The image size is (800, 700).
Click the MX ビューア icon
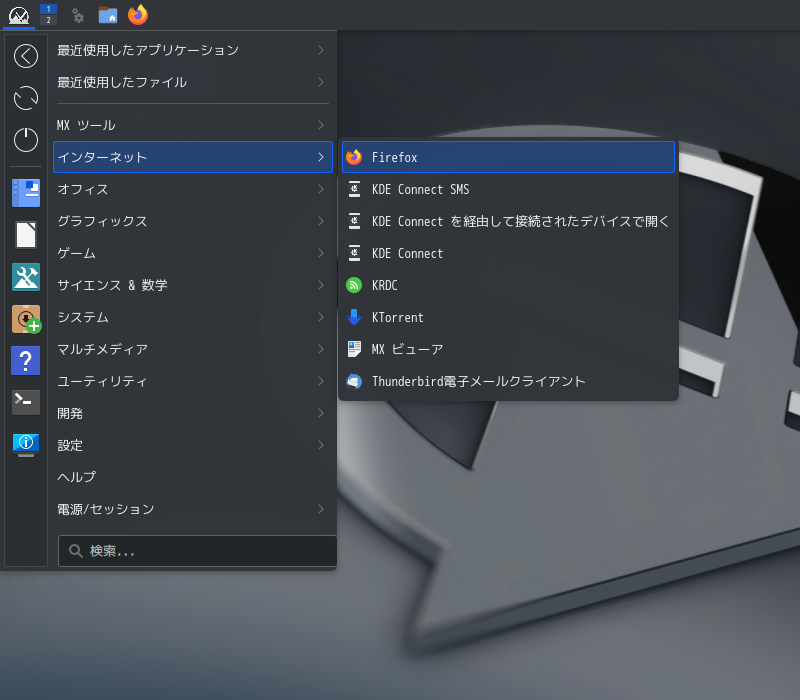click(354, 349)
